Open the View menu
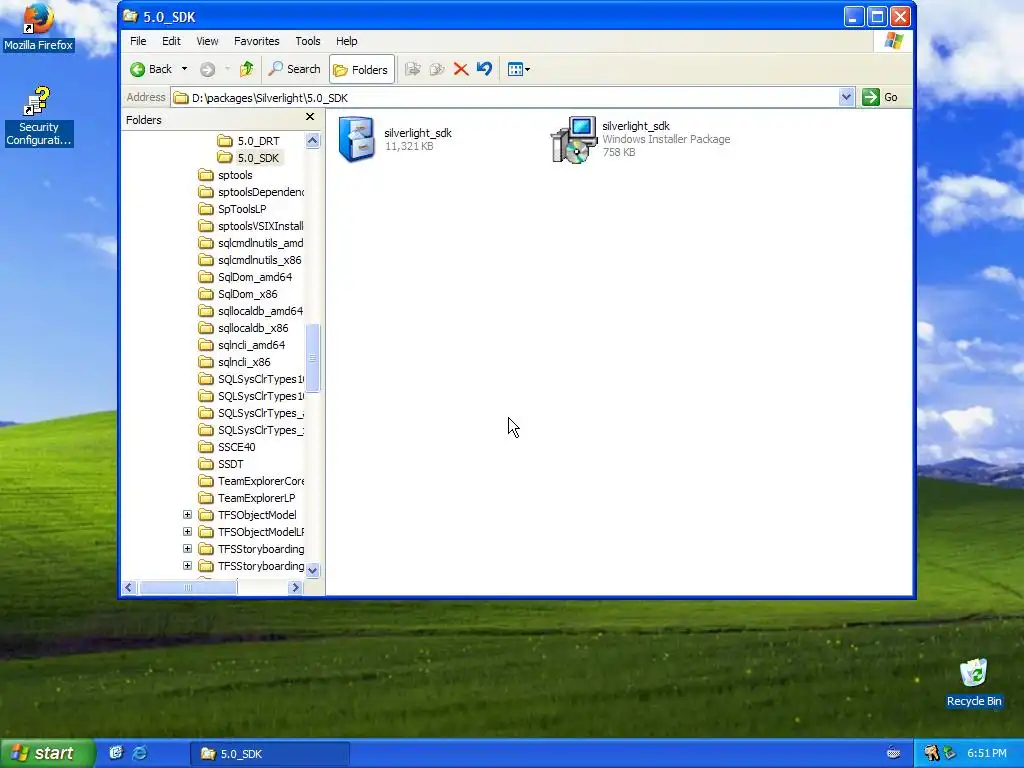Viewport: 1024px width, 768px height. (x=207, y=41)
